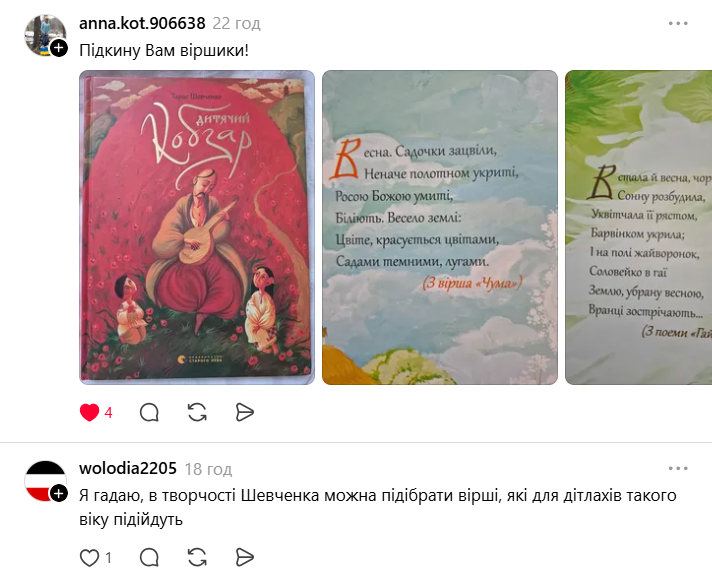Repost wolodia2205's reply
This screenshot has width=712, height=581.
point(197,558)
